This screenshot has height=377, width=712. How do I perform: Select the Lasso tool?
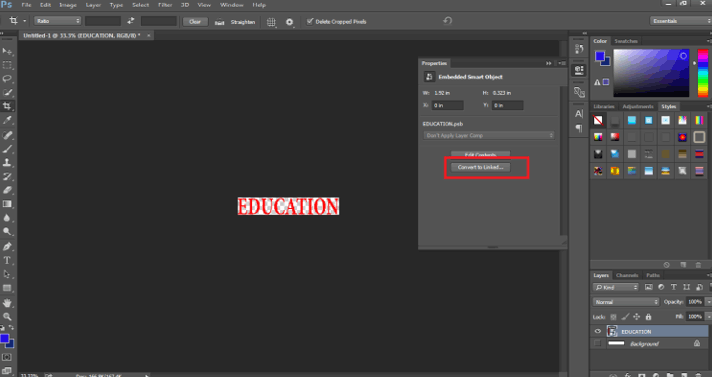point(7,79)
